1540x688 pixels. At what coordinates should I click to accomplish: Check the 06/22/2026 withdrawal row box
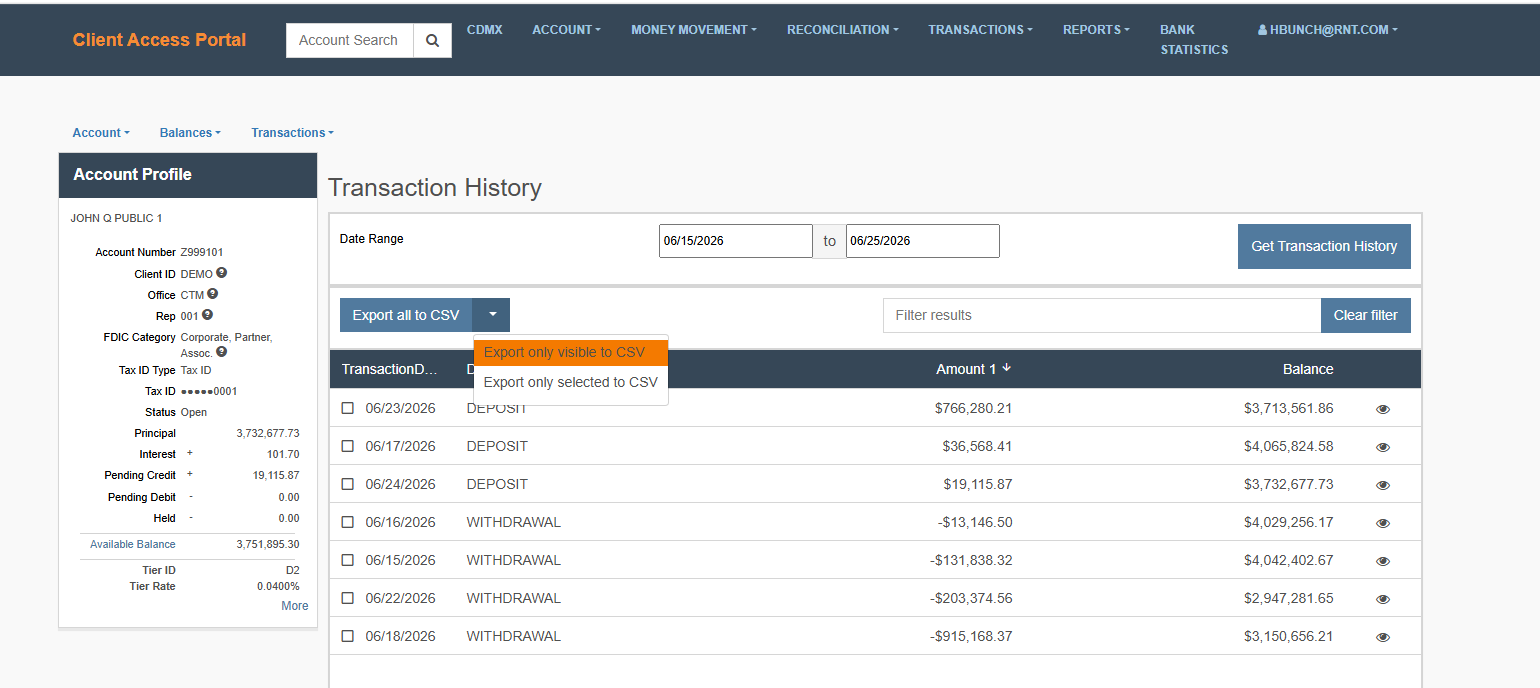coord(348,598)
